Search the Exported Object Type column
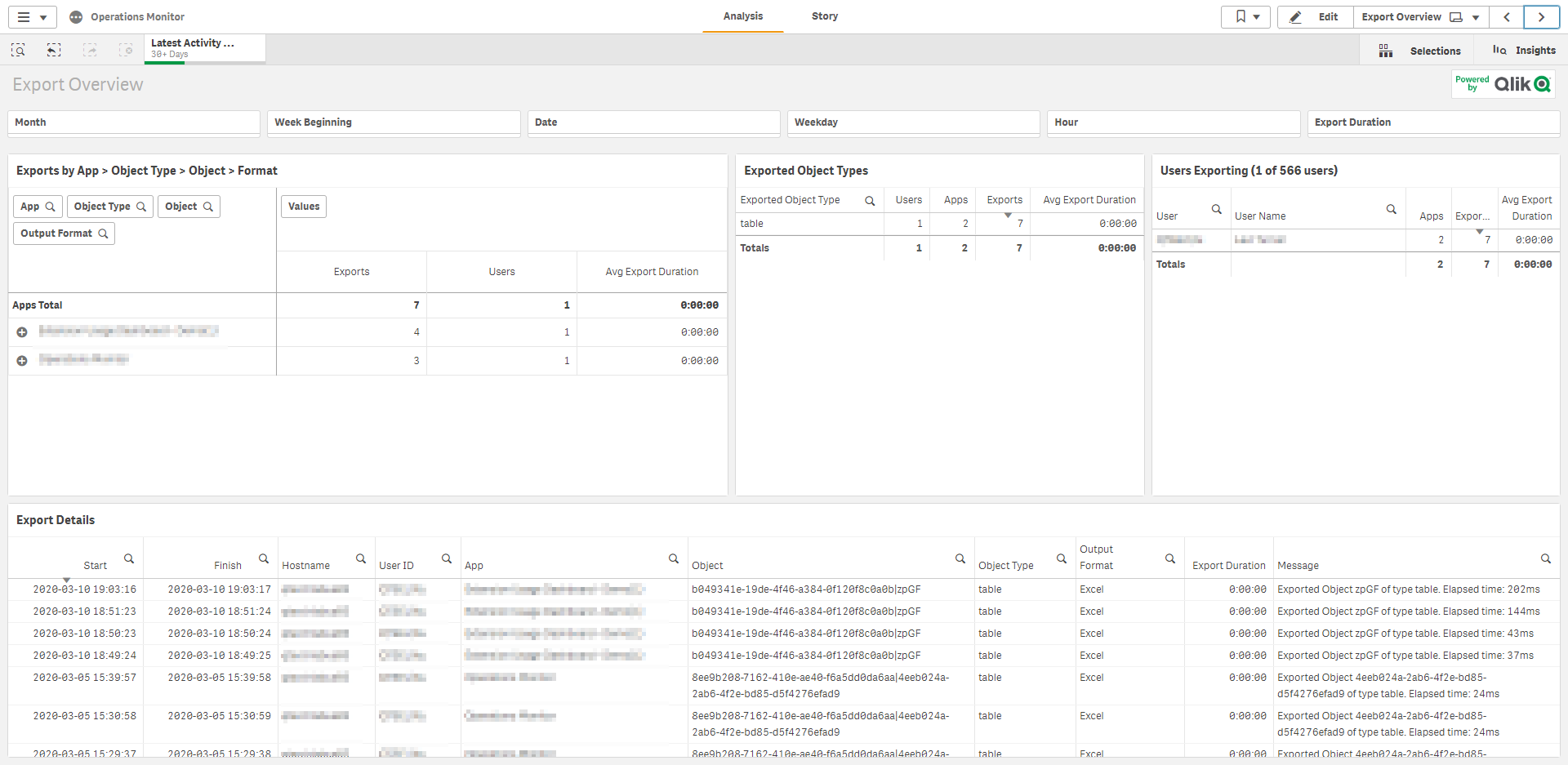This screenshot has height=765, width=1568. 870,201
